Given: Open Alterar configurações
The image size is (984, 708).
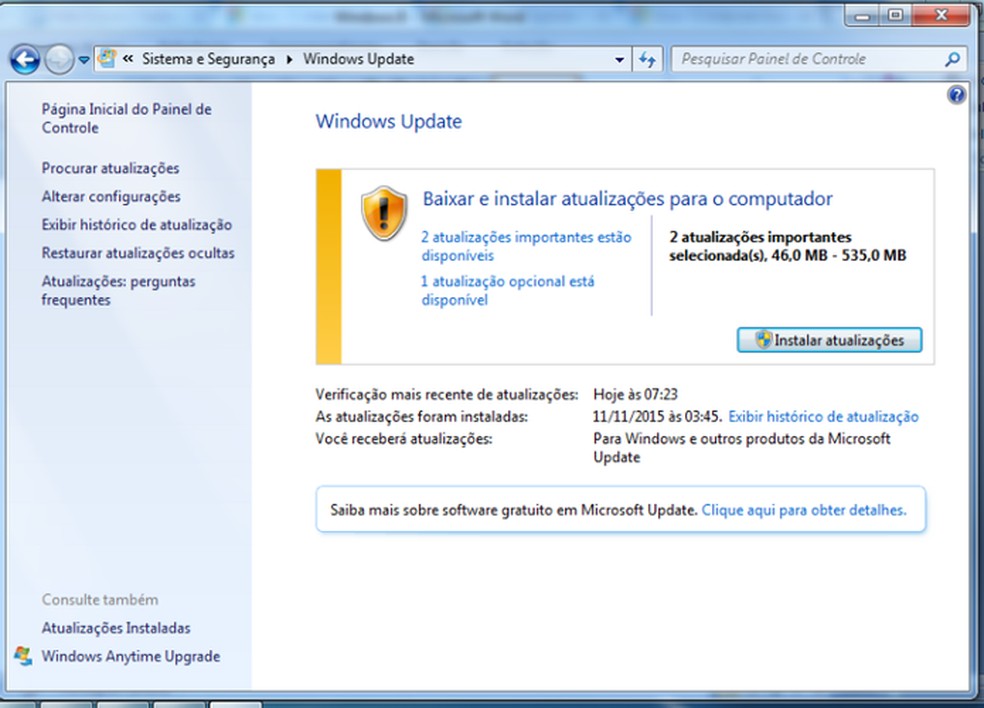Looking at the screenshot, I should click(x=111, y=196).
